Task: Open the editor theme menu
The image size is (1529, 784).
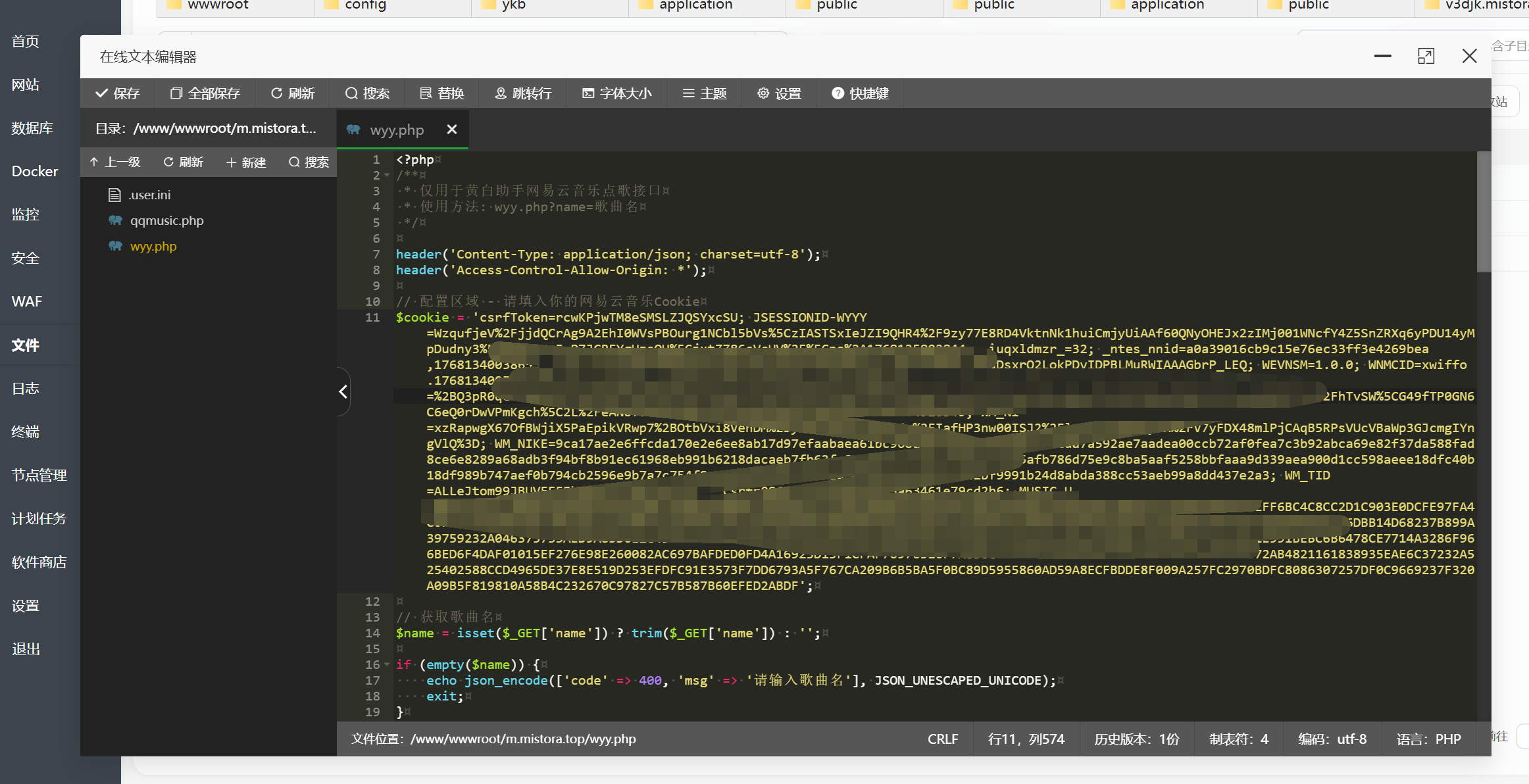Action: (x=704, y=93)
